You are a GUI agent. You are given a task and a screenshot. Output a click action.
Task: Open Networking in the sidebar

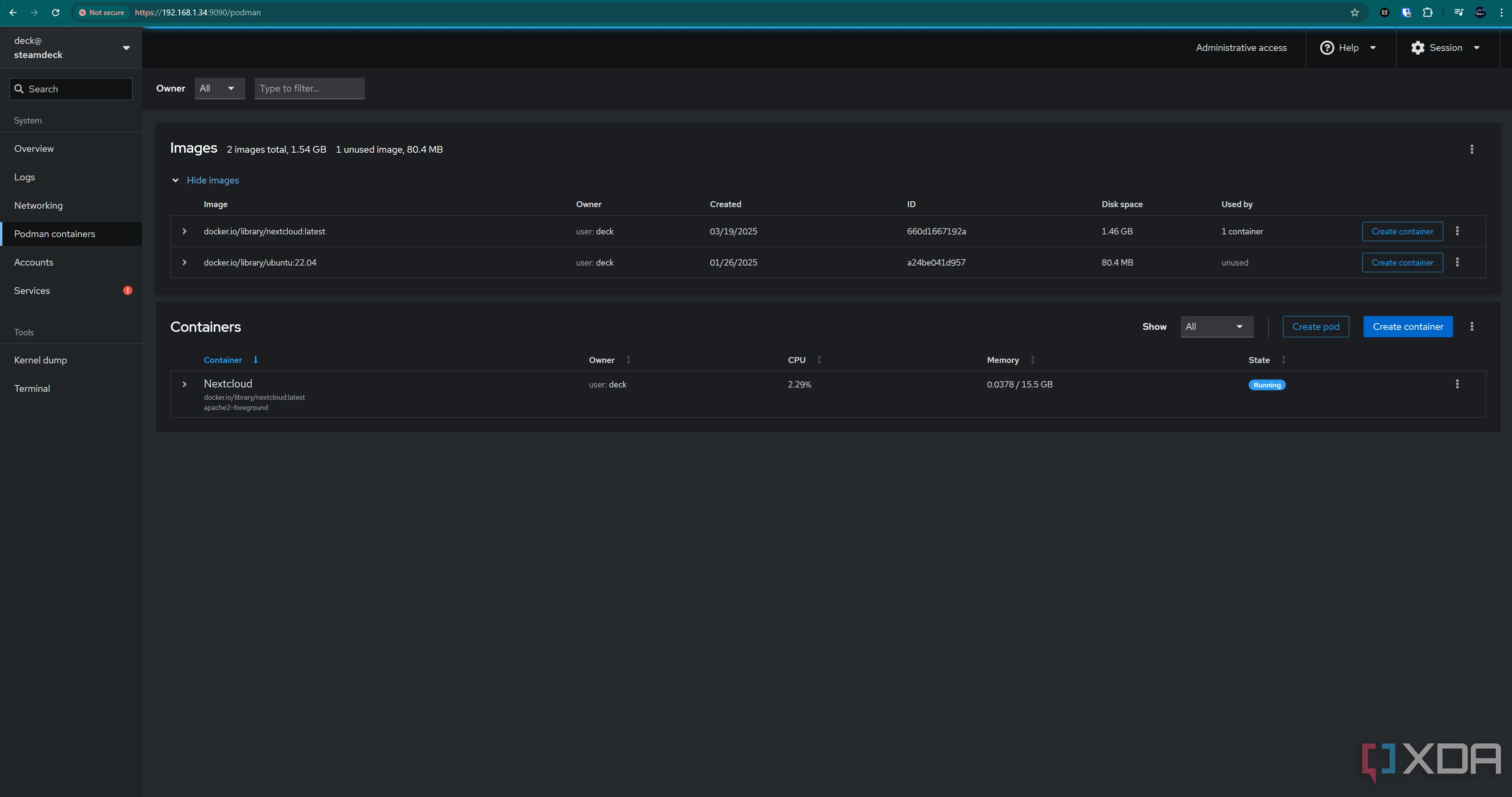71,206
